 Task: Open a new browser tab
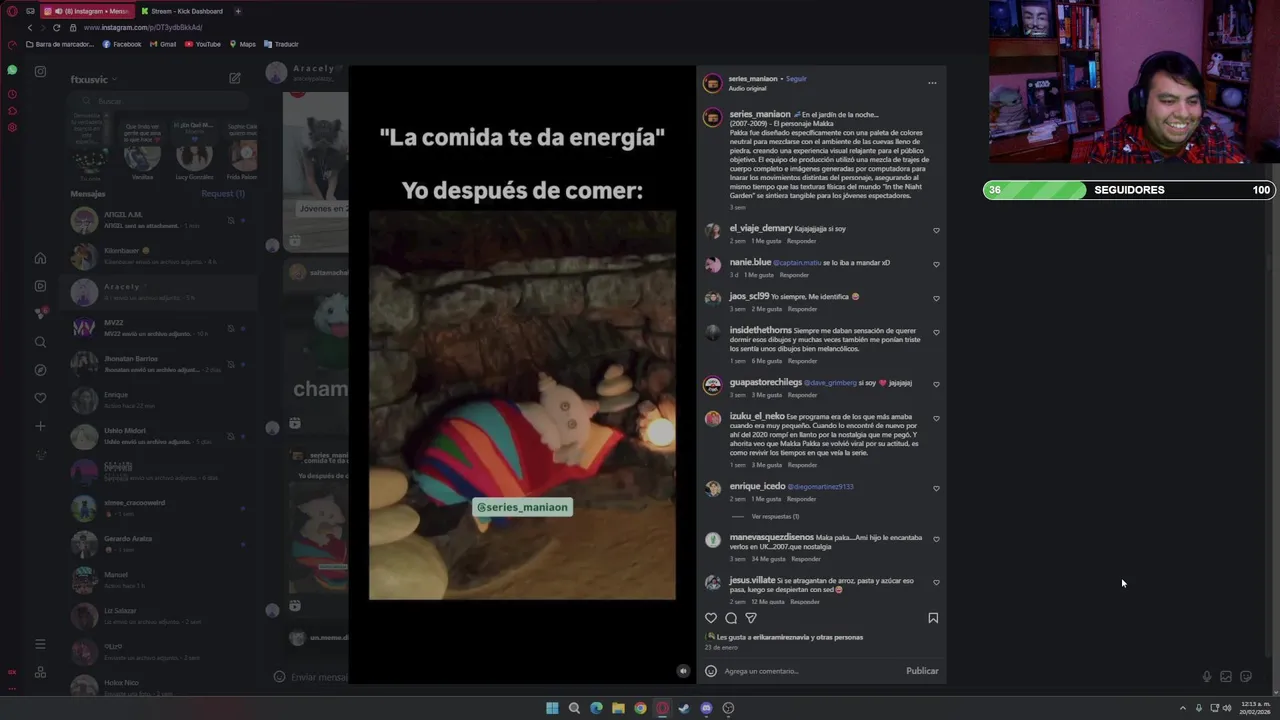(x=238, y=11)
